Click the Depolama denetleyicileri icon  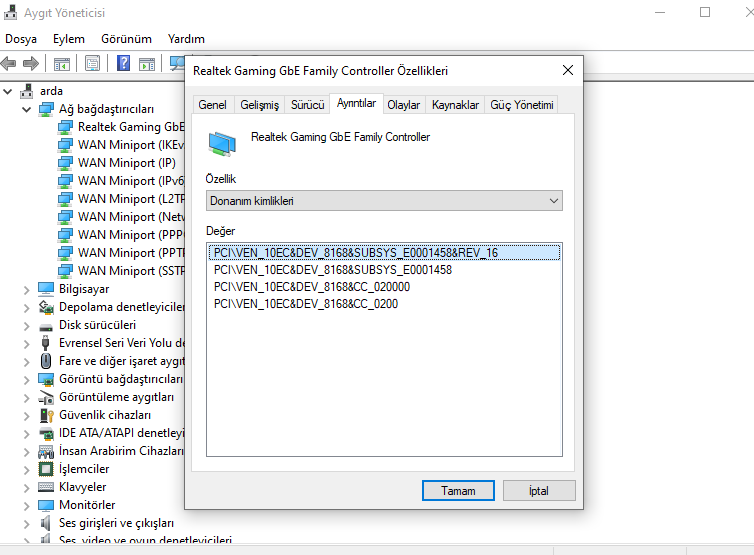(x=46, y=307)
